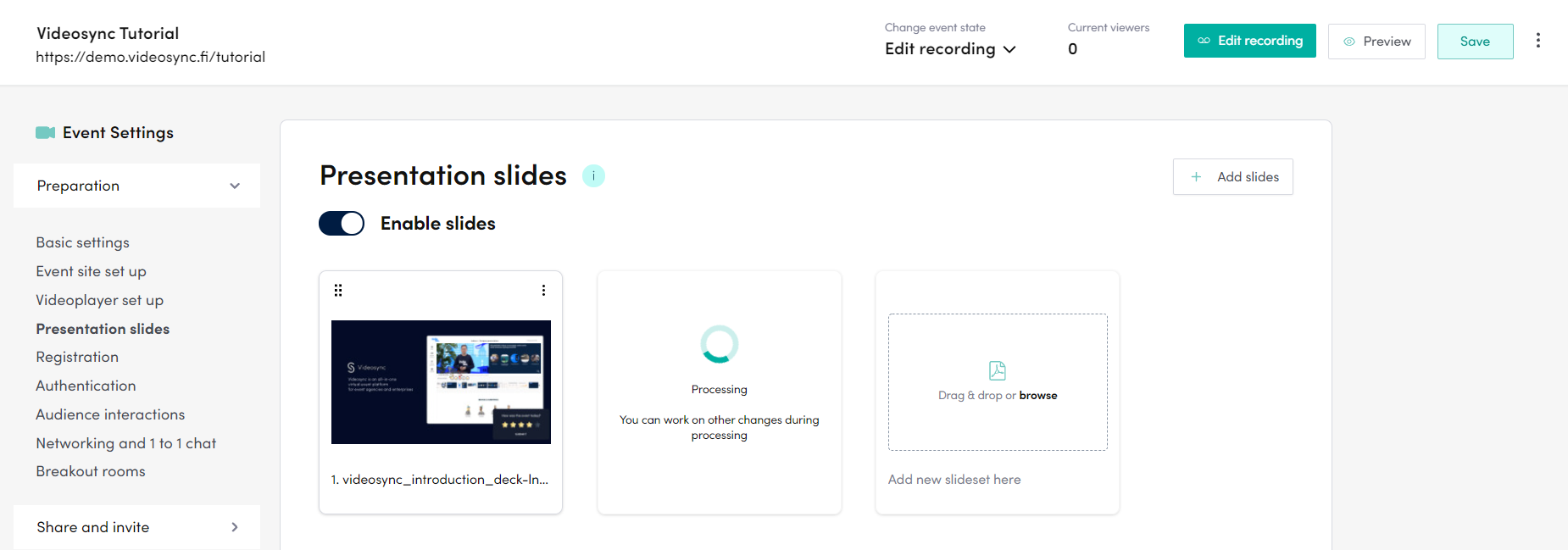Select the videosync_introduction_deck slide thumbnail

(440, 381)
